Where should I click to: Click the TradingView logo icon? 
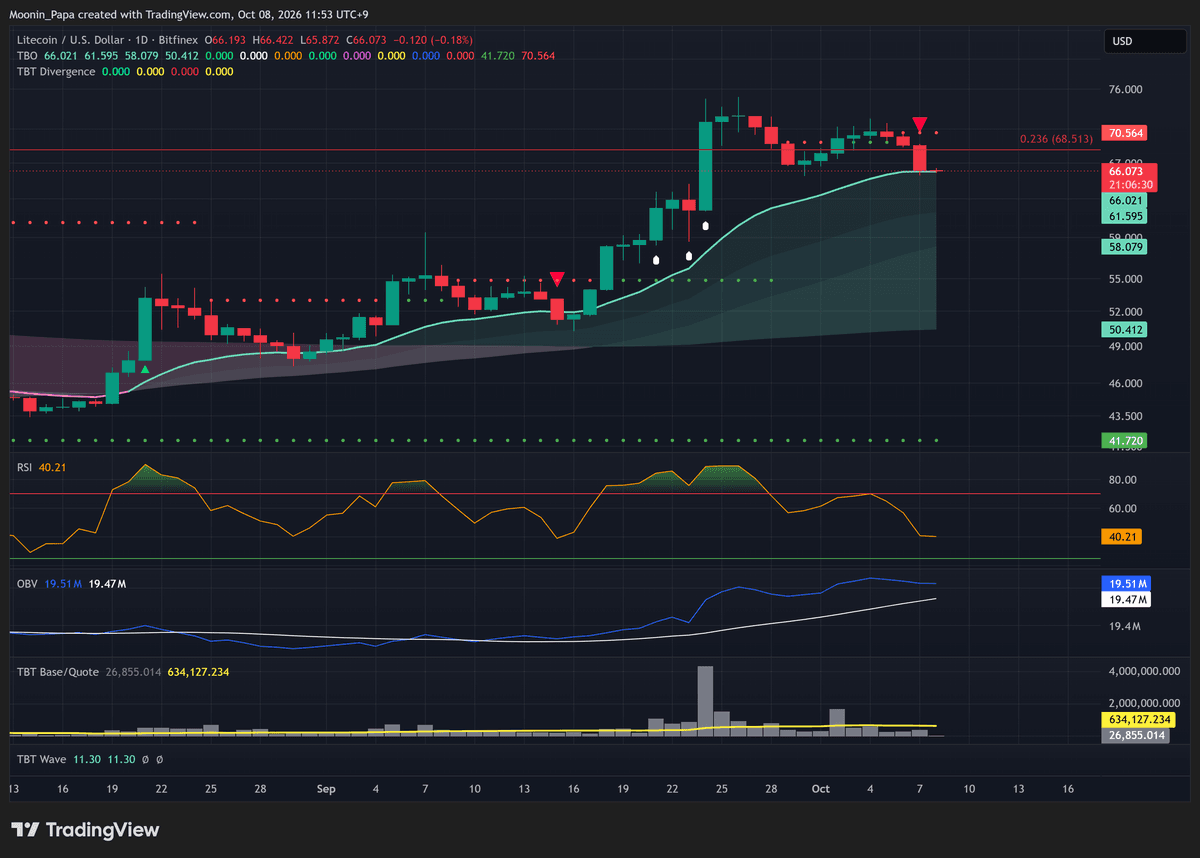(x=26, y=830)
